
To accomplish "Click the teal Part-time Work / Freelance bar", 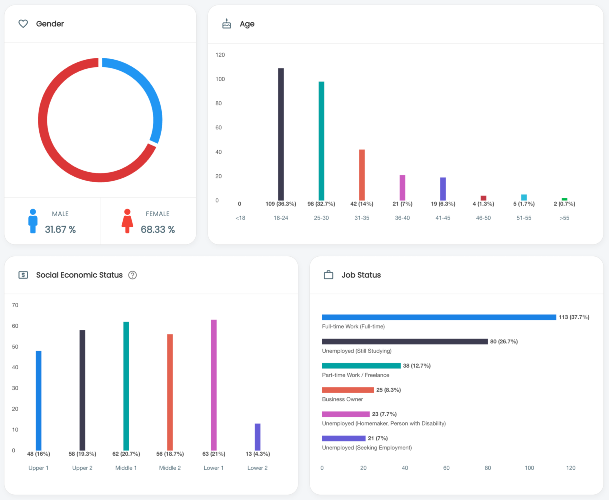I will (x=361, y=366).
